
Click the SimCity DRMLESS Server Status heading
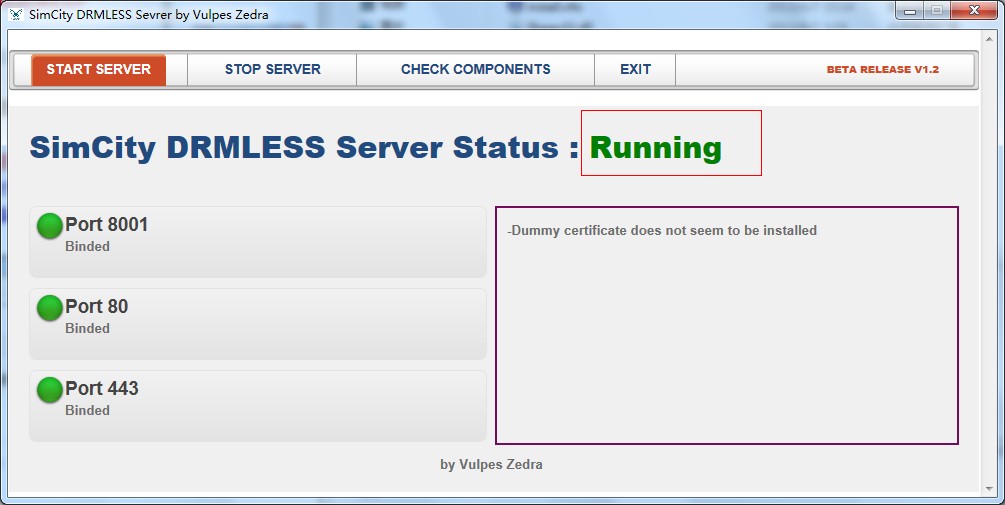pos(304,147)
